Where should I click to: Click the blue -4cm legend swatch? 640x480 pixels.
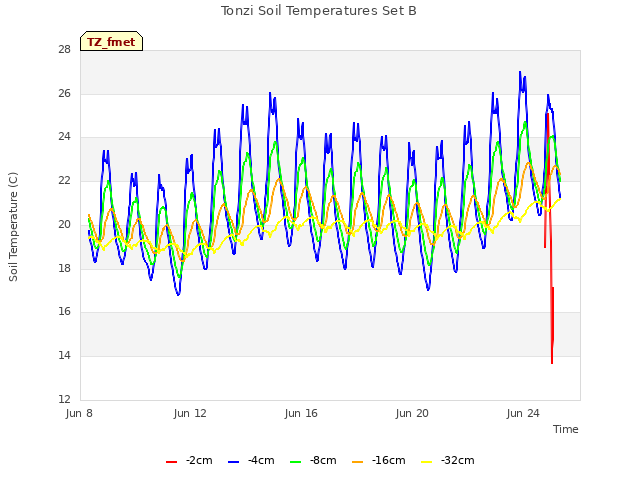coord(233,462)
